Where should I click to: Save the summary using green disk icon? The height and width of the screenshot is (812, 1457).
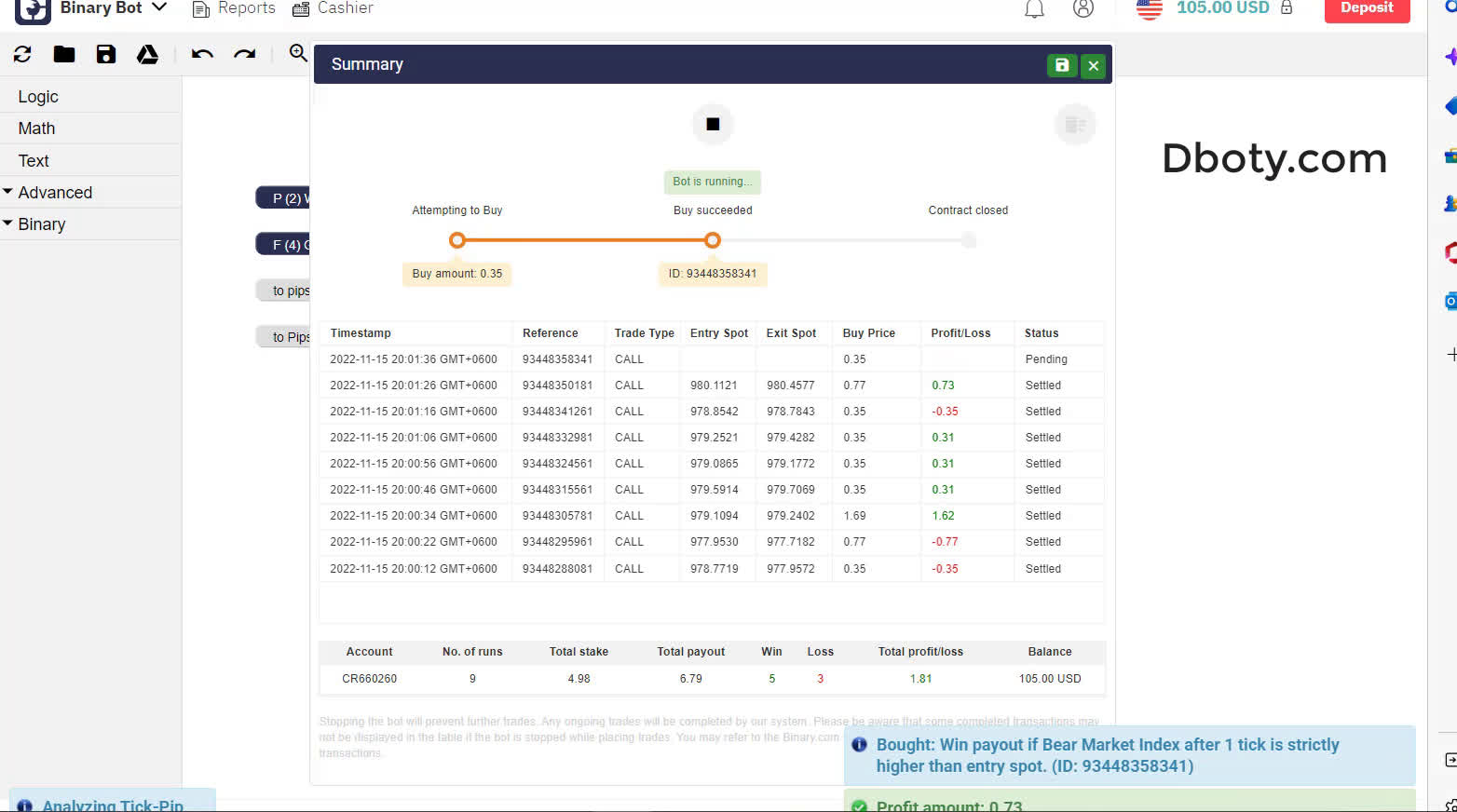click(x=1061, y=65)
